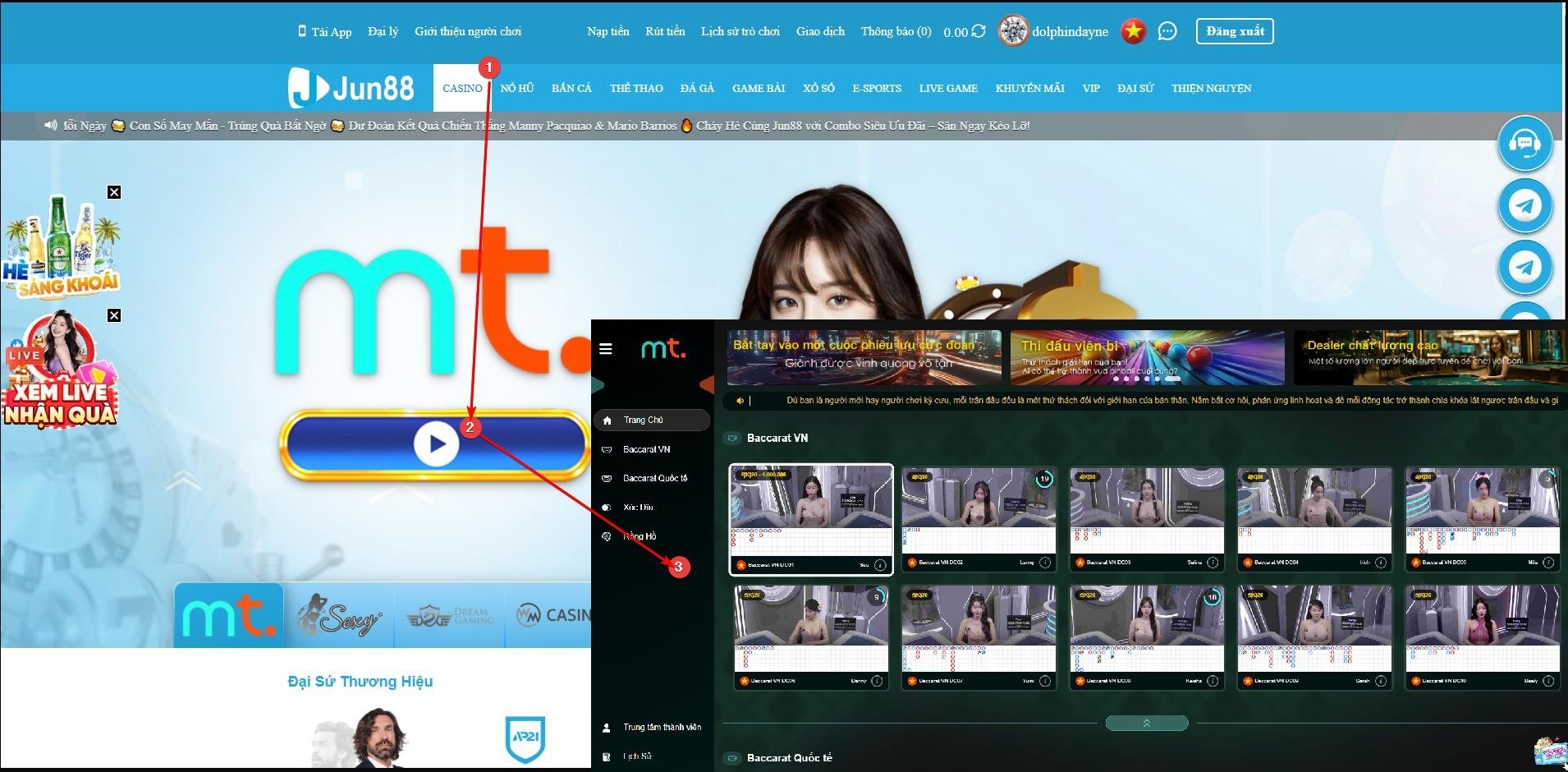Open info icon on Baccarat VN DC10 card
This screenshot has height=772, width=1568.
tap(1548, 681)
